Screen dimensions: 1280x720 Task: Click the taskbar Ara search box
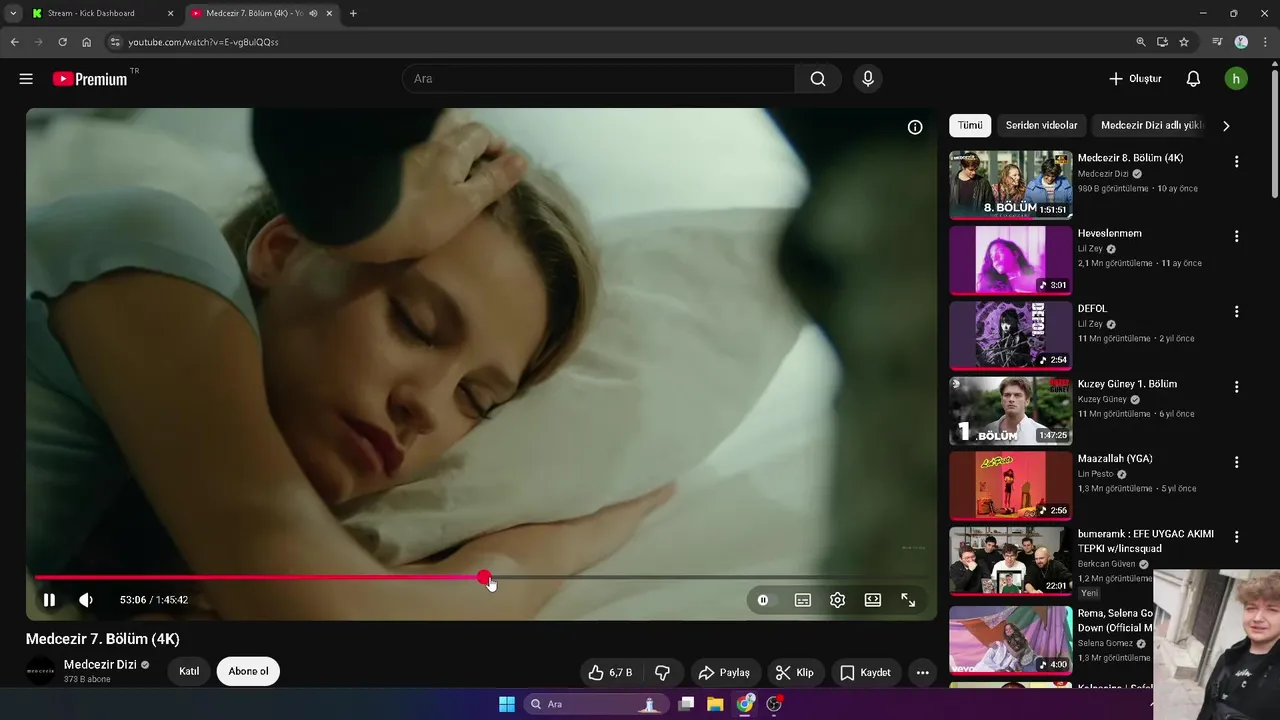pyautogui.click(x=596, y=704)
